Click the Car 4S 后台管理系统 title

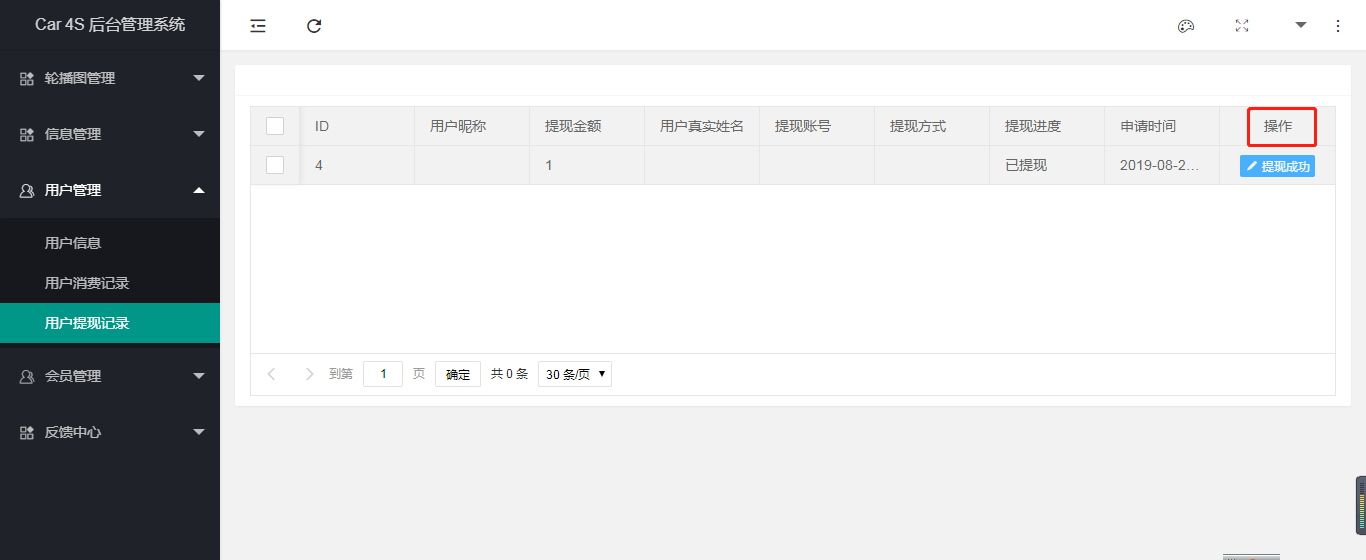point(110,25)
